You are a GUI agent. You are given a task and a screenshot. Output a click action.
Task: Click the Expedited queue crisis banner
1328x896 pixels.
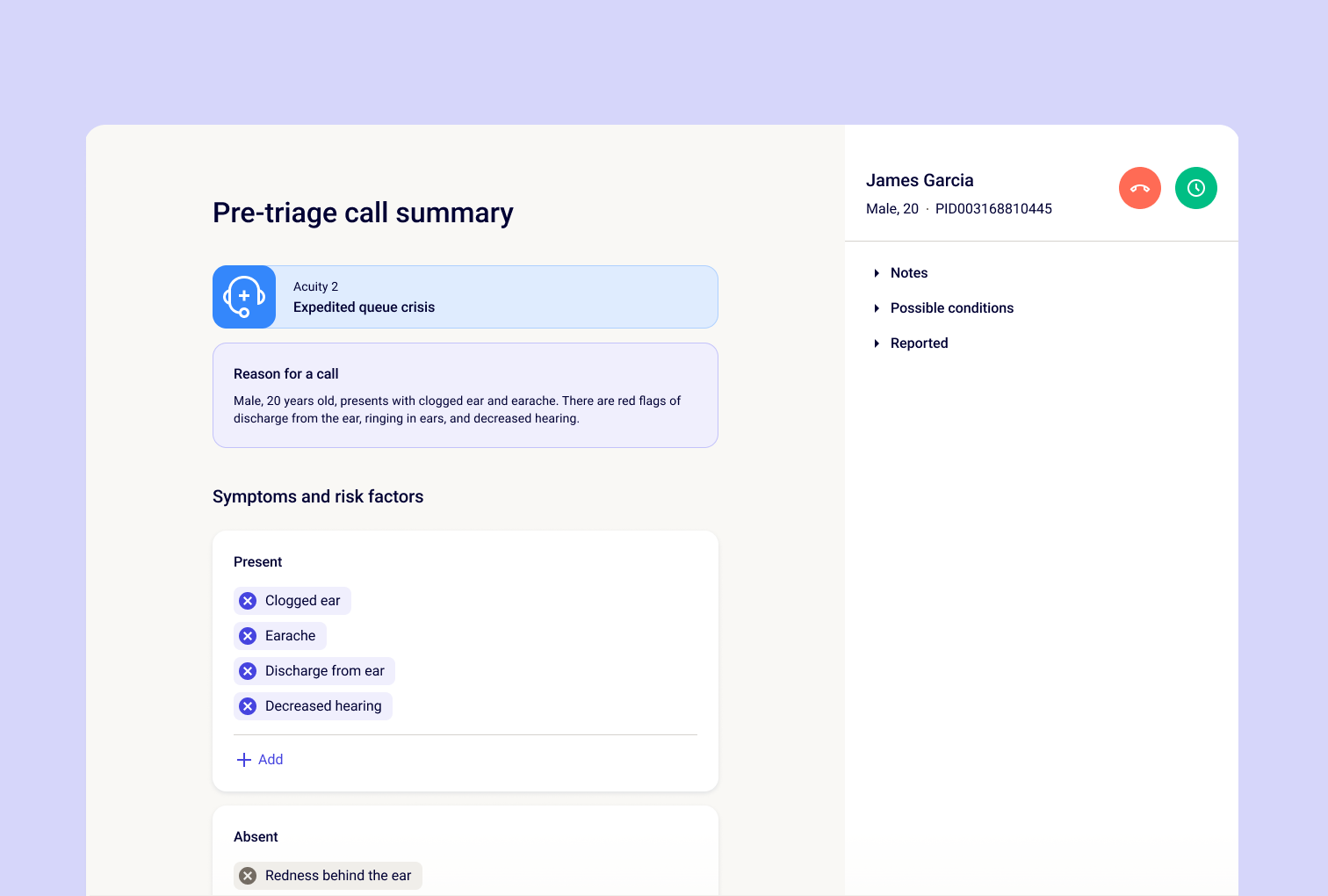496,297
